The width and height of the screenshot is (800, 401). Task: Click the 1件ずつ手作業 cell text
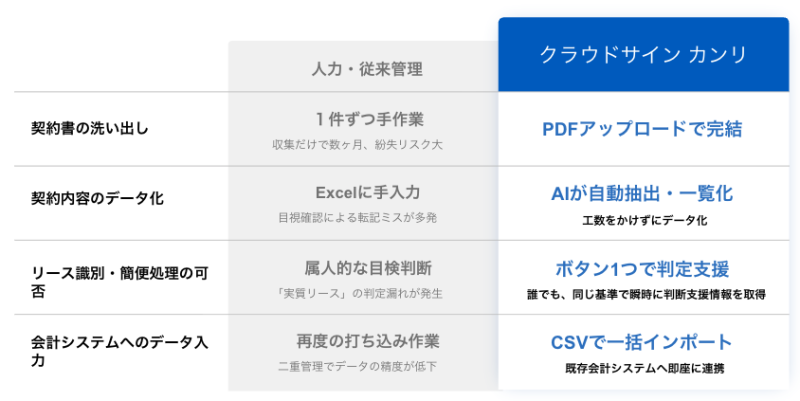point(369,119)
